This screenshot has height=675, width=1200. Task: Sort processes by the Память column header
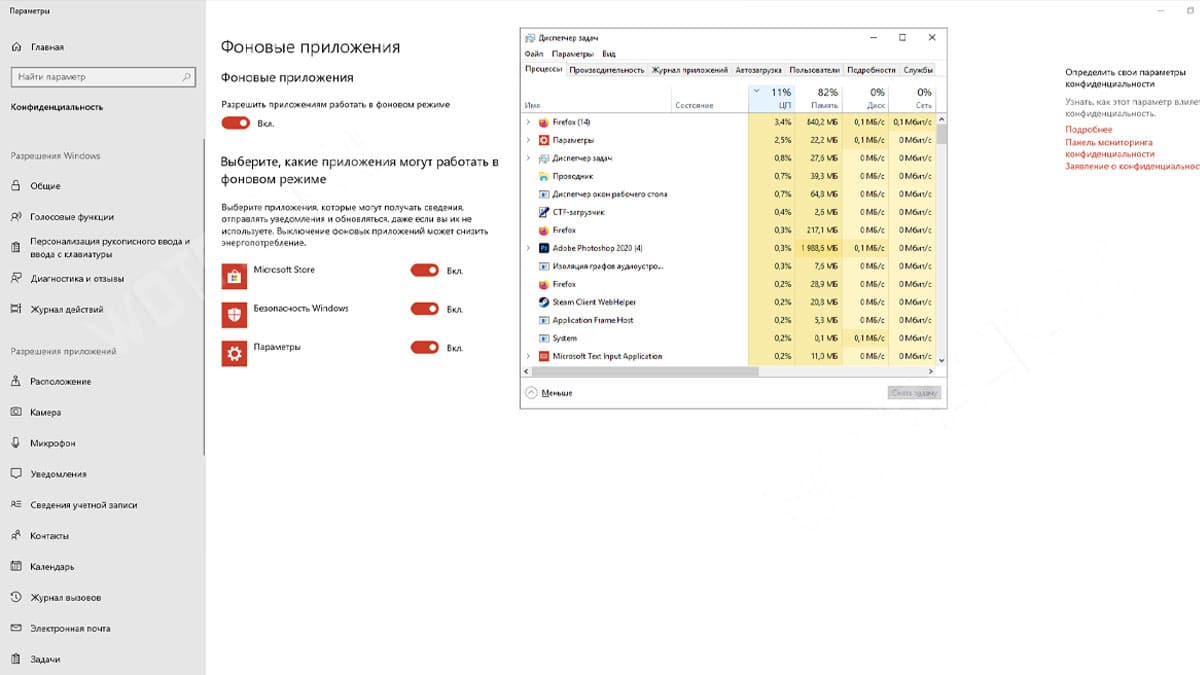(x=820, y=97)
